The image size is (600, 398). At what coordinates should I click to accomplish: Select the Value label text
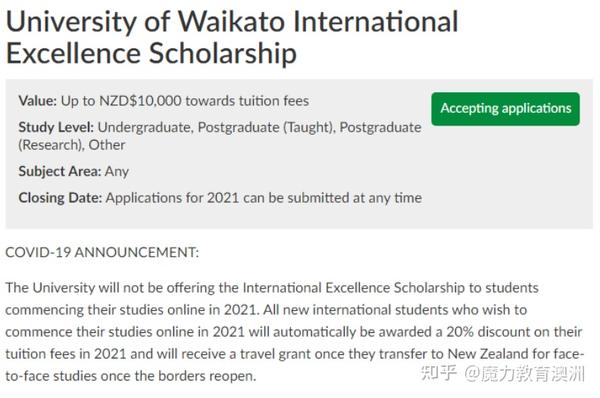click(x=38, y=101)
